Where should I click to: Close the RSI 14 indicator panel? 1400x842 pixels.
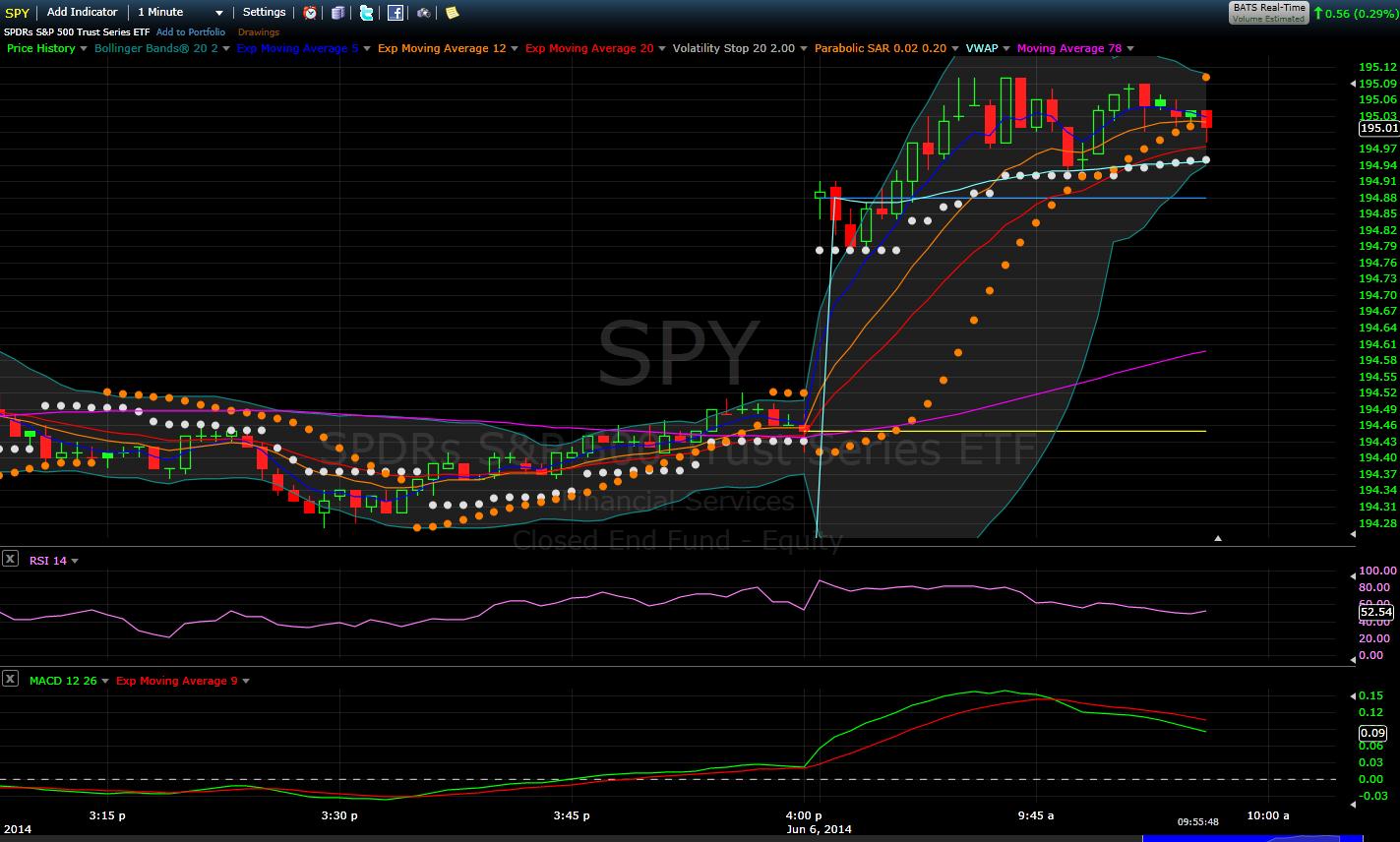[x=10, y=559]
